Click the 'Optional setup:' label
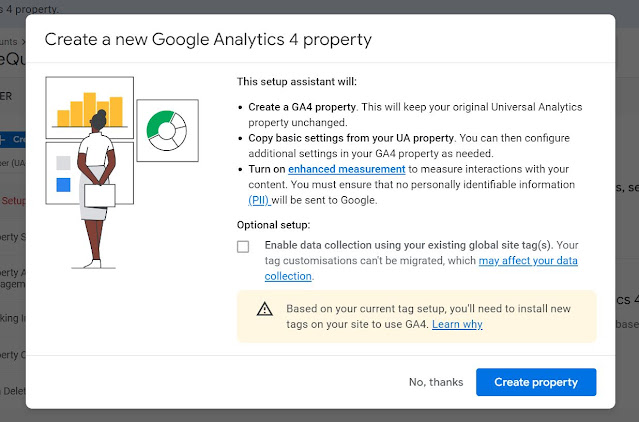639x422 pixels. coord(274,225)
